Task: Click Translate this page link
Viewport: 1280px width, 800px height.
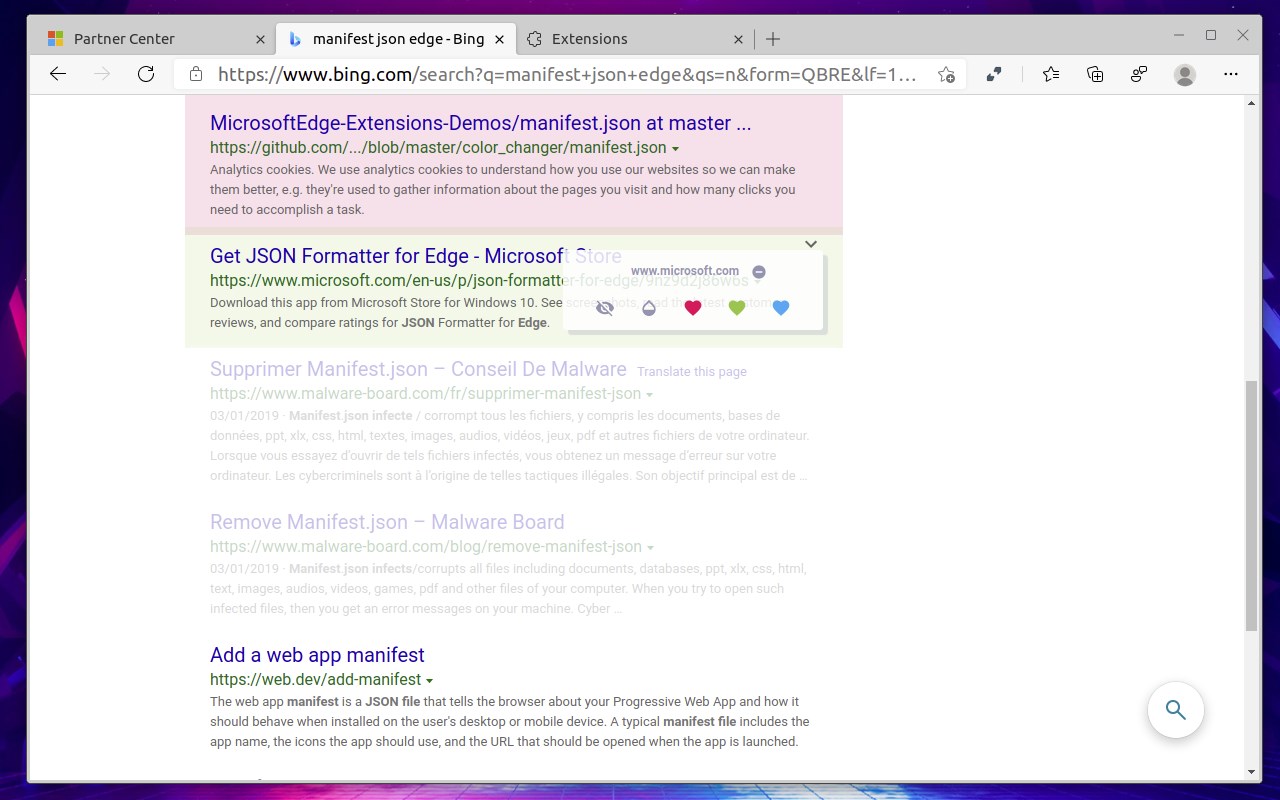Action: (x=692, y=371)
